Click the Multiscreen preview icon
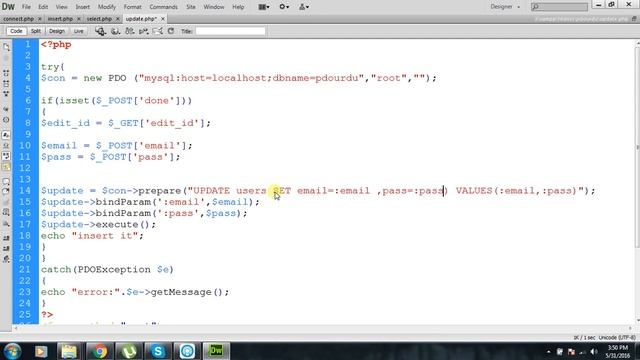Image resolution: width=640 pixels, height=360 pixels. coord(100,31)
